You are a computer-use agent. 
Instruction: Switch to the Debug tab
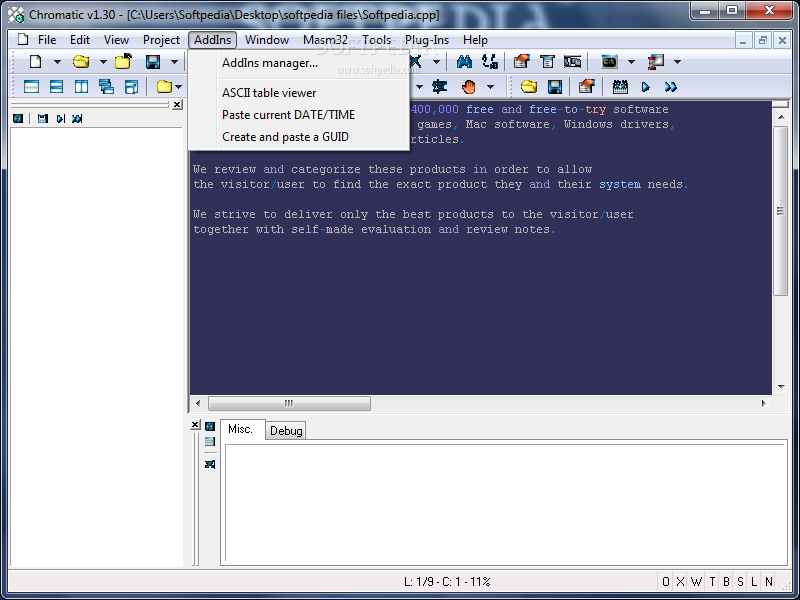coord(286,431)
